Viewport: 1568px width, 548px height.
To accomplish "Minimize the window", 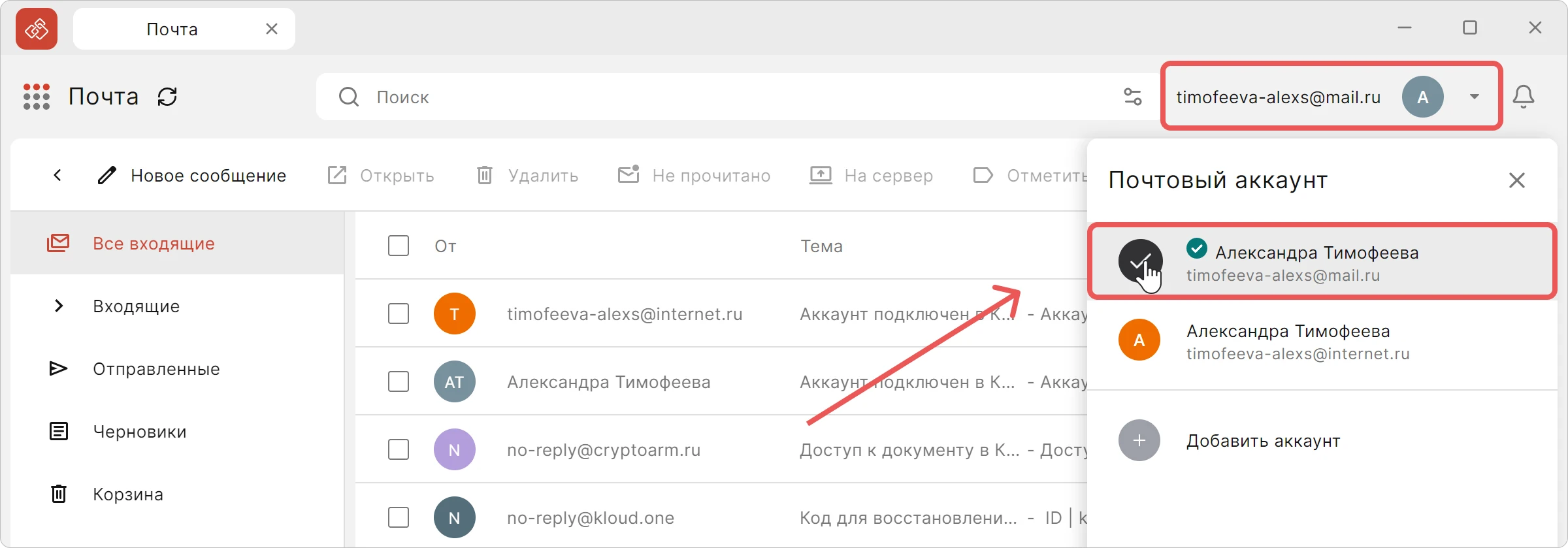I will 1405,27.
